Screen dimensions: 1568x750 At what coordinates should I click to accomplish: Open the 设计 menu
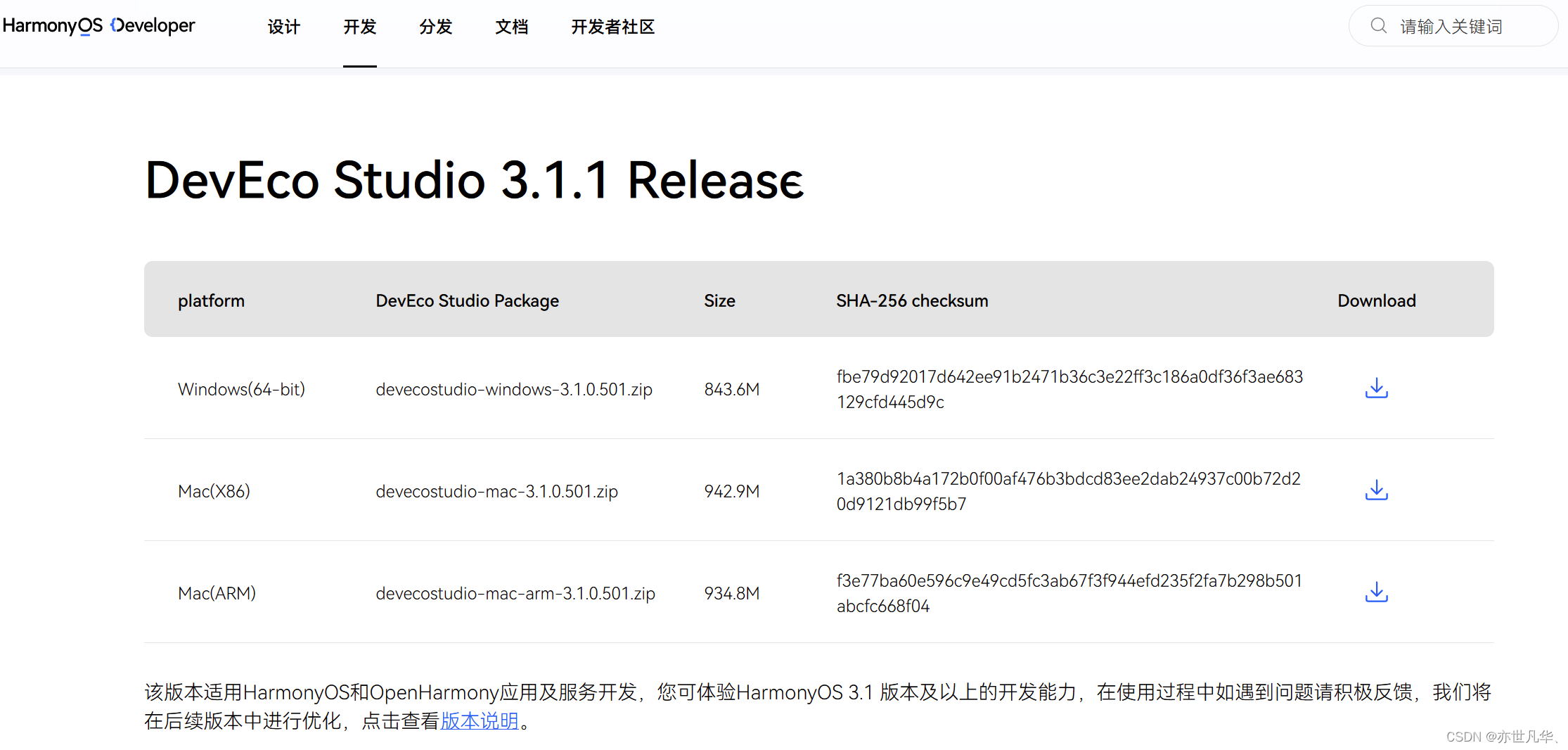284,27
